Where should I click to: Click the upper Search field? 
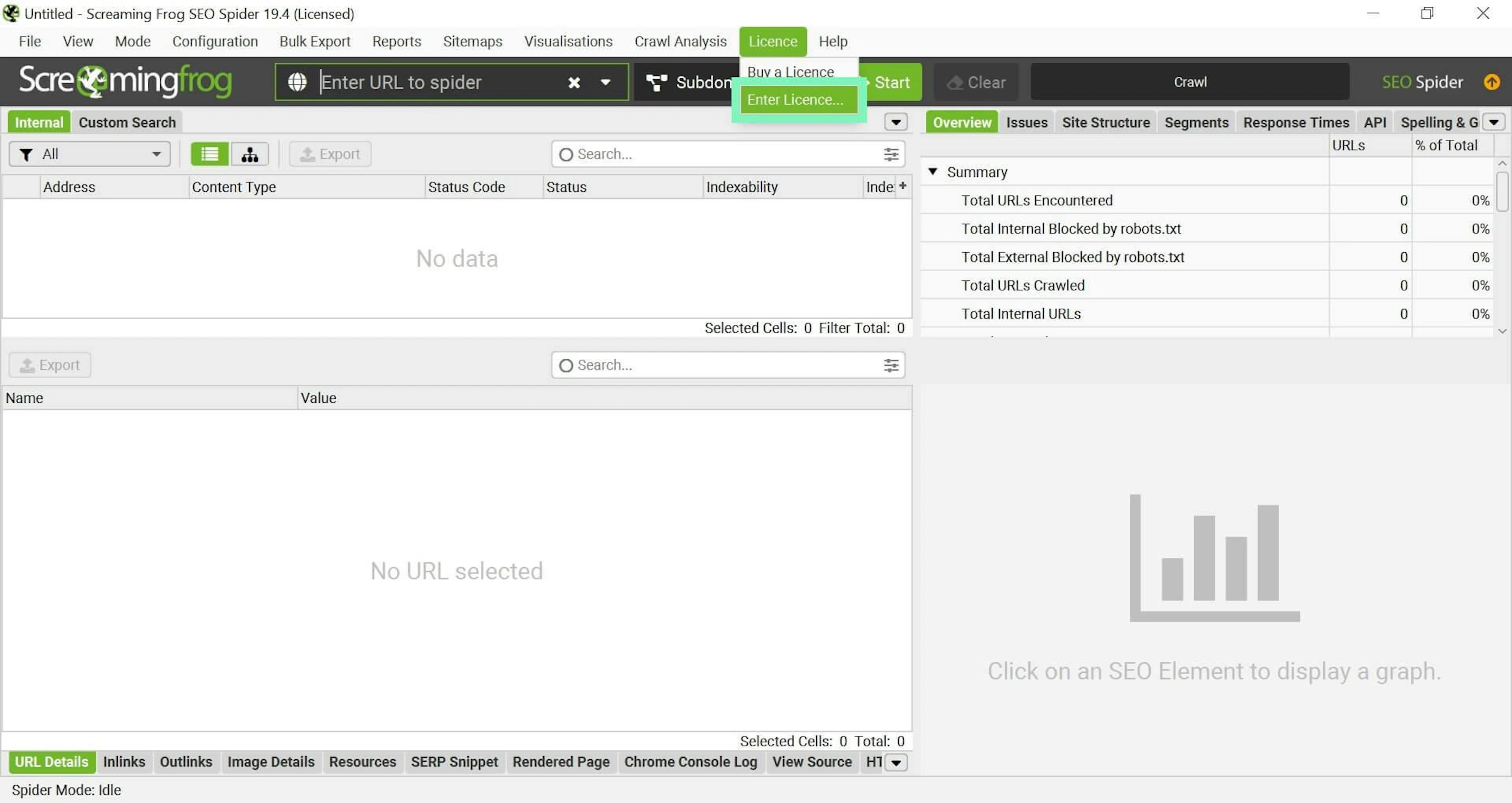pyautogui.click(x=728, y=154)
